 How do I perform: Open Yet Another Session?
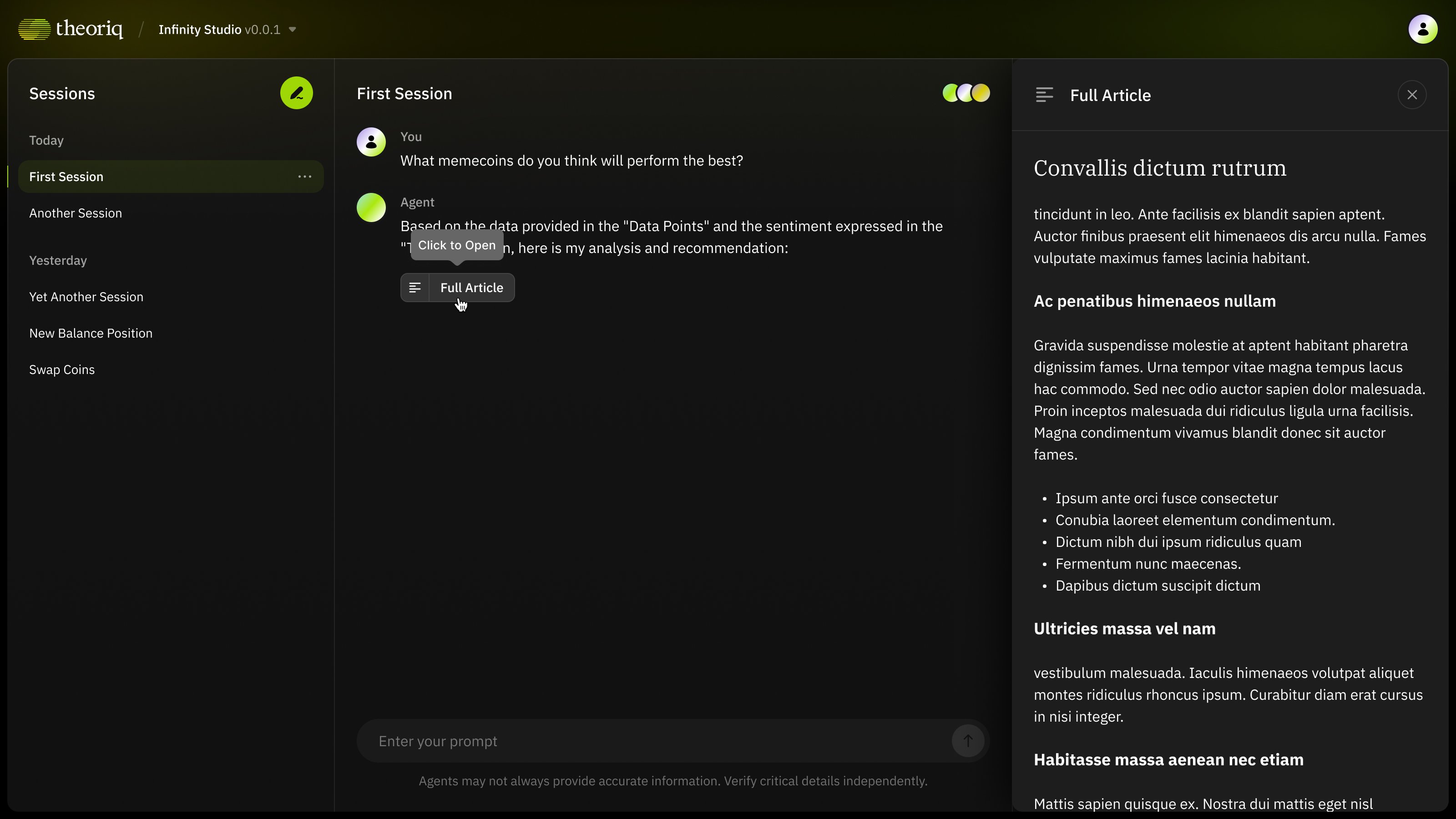click(86, 297)
